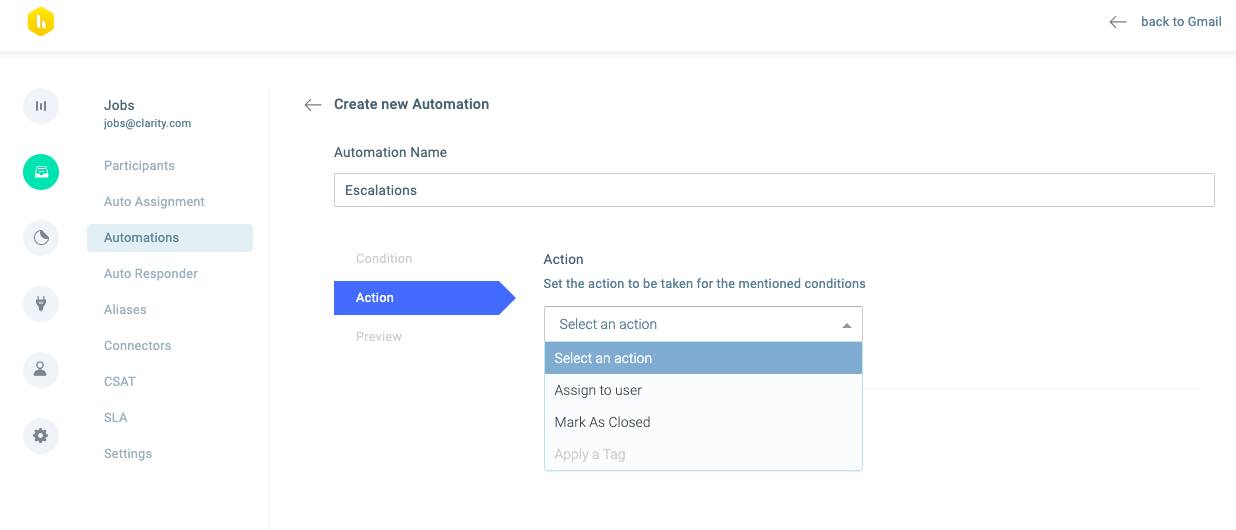This screenshot has width=1236, height=530.
Task: Click the arrow icon next to back to Gmail
Action: pyautogui.click(x=1118, y=22)
